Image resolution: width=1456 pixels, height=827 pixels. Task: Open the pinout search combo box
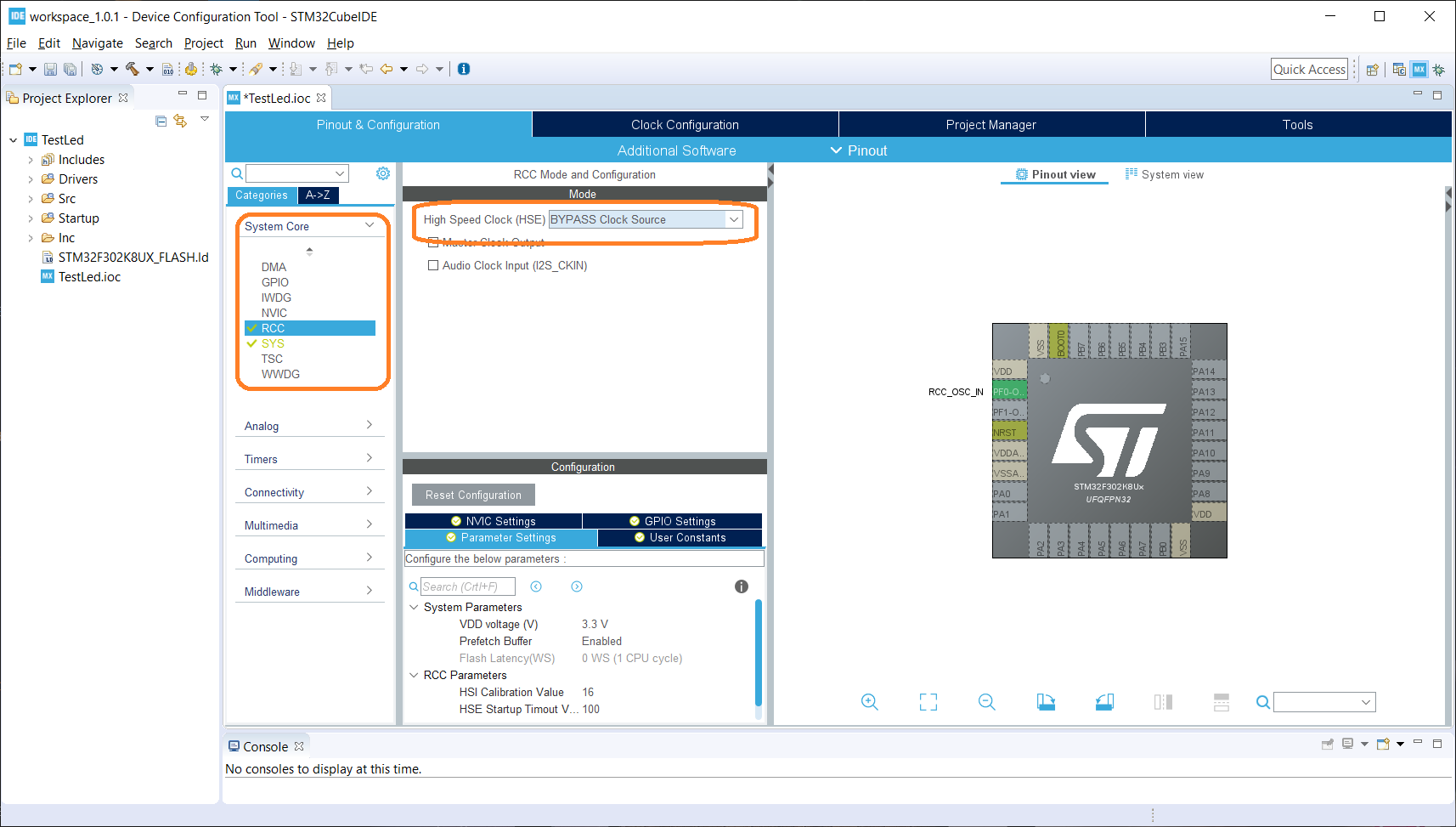1324,702
